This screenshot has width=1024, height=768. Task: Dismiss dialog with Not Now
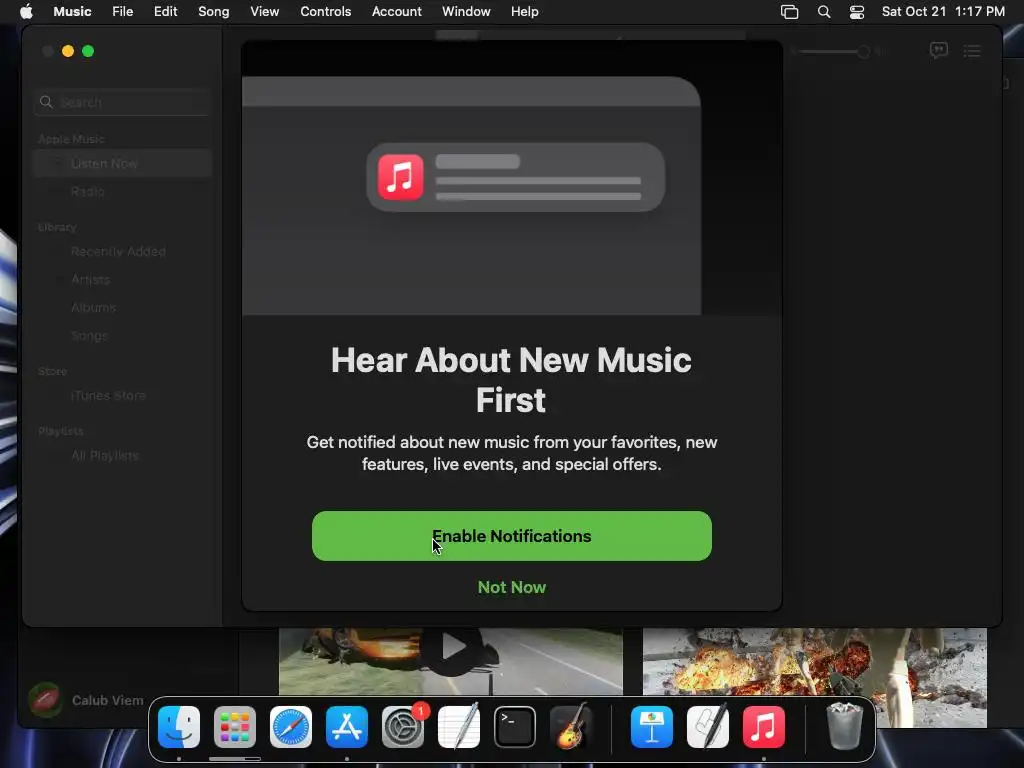[x=511, y=587]
